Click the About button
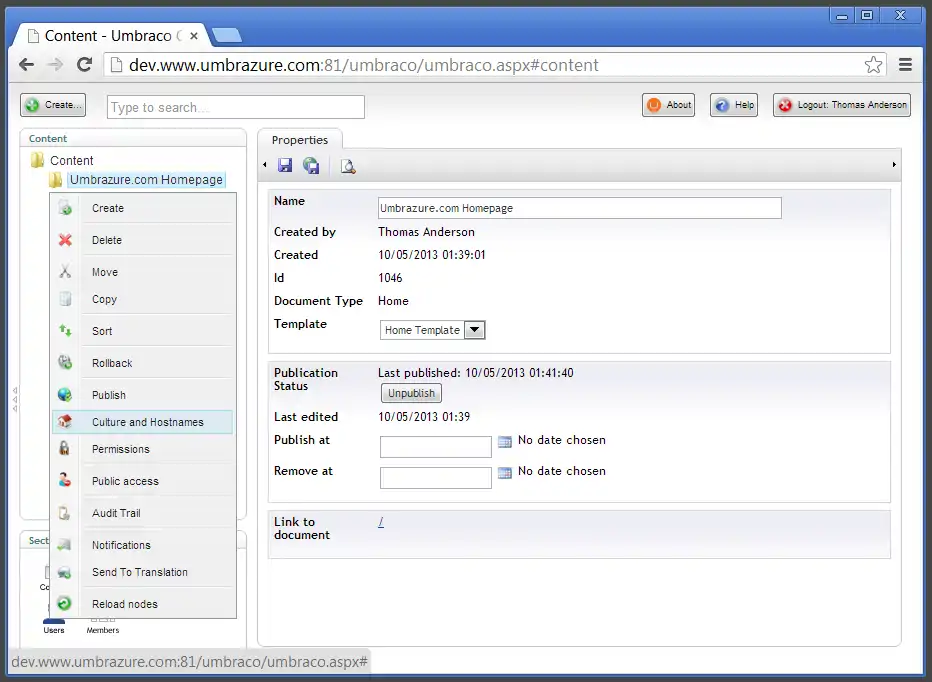 [x=669, y=105]
